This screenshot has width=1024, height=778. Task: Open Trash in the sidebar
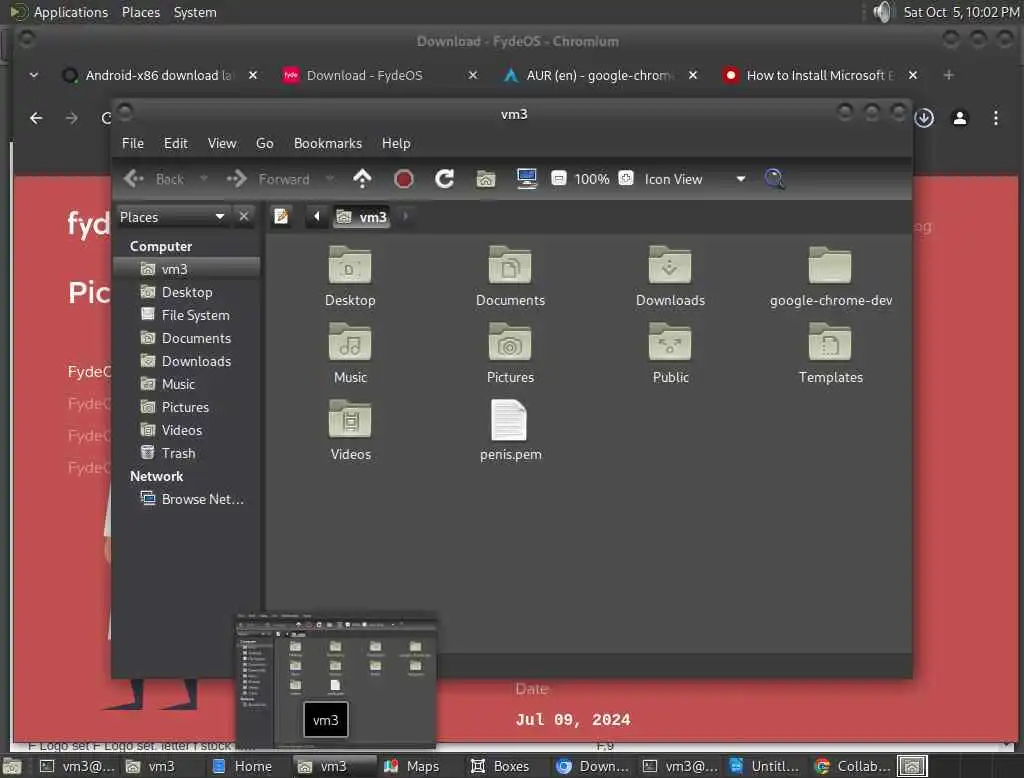(x=187, y=453)
